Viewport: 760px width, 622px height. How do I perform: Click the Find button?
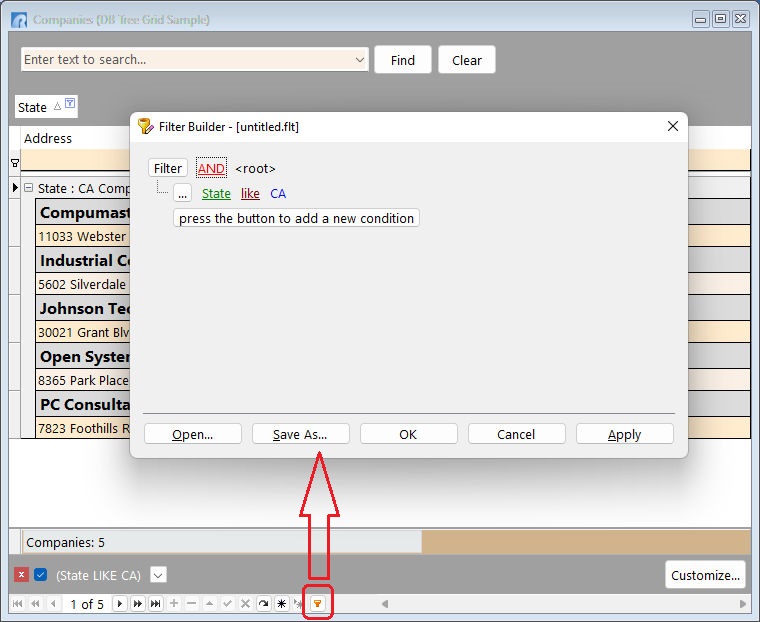[x=403, y=60]
